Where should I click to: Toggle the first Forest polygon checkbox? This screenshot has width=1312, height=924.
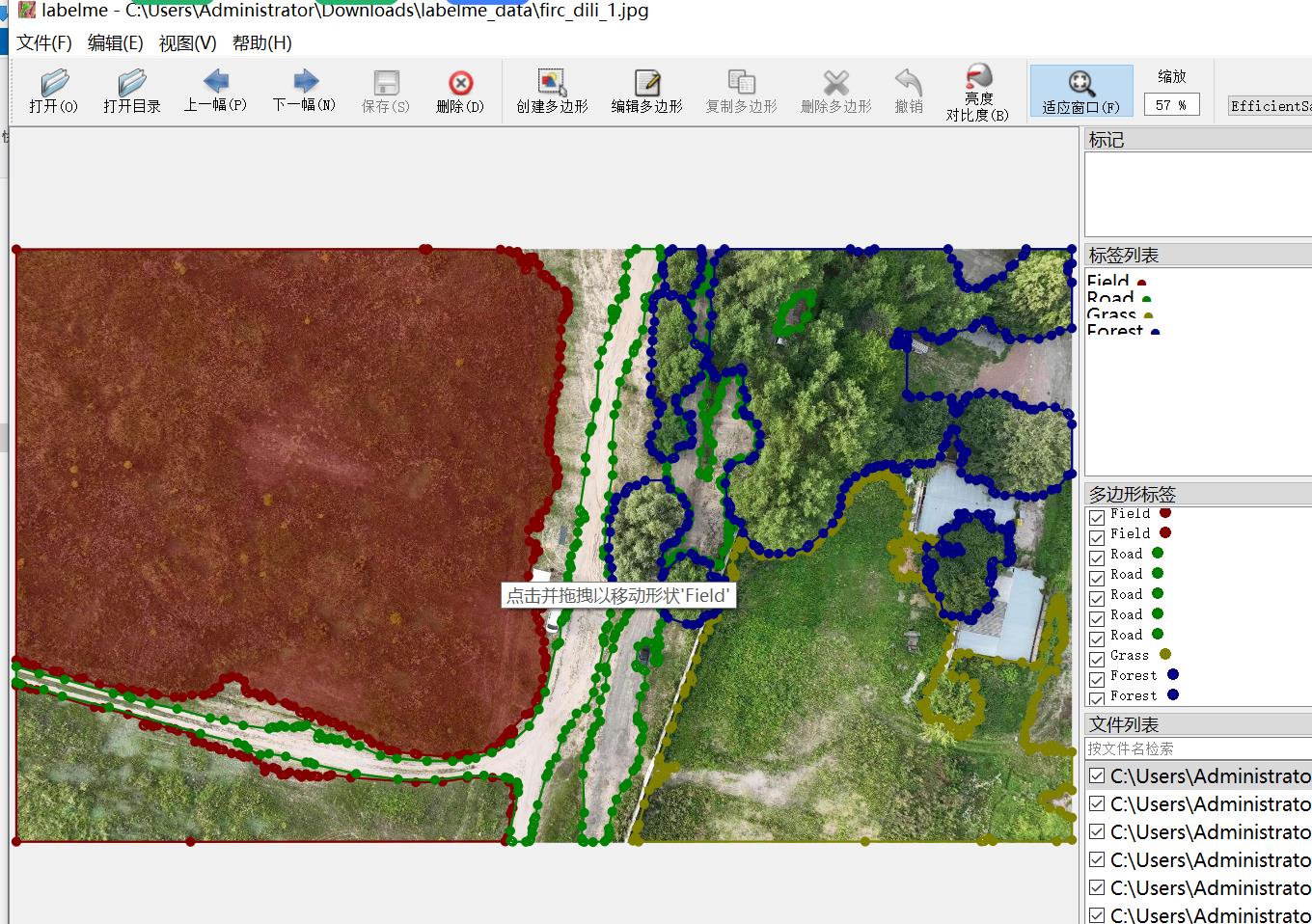point(1097,679)
